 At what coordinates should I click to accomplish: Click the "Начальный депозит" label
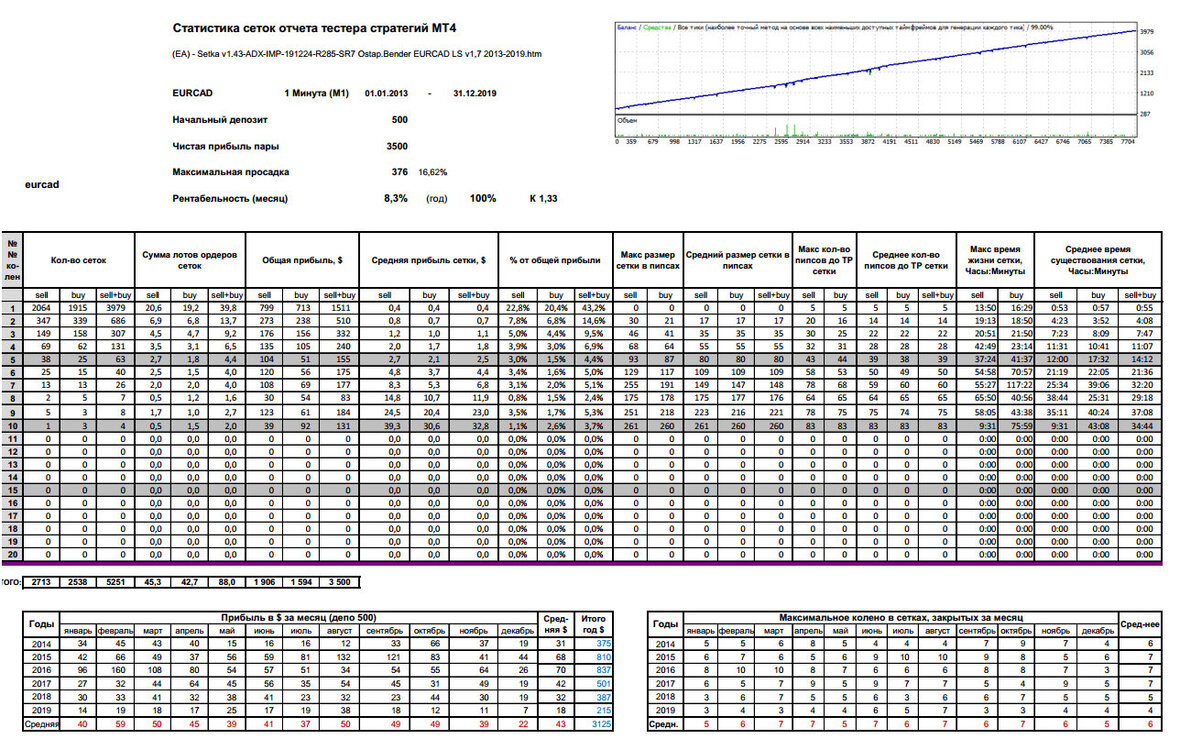click(220, 120)
